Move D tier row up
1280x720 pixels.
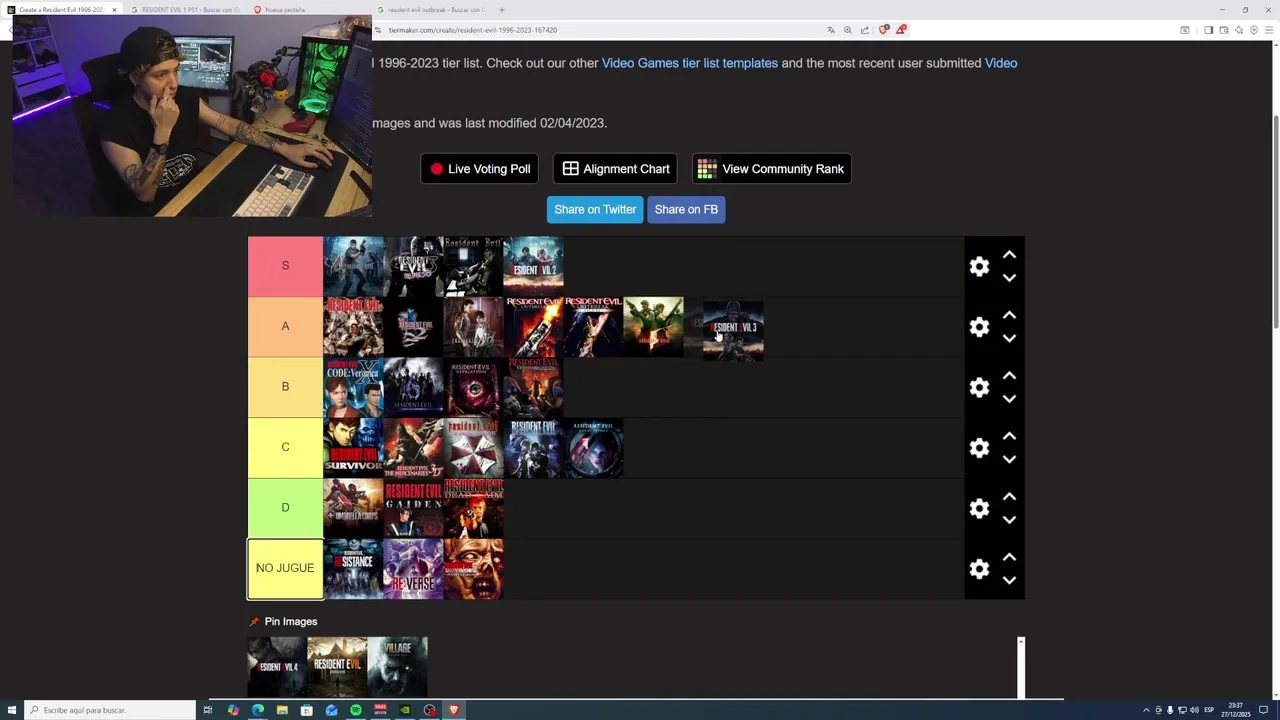click(x=1009, y=497)
